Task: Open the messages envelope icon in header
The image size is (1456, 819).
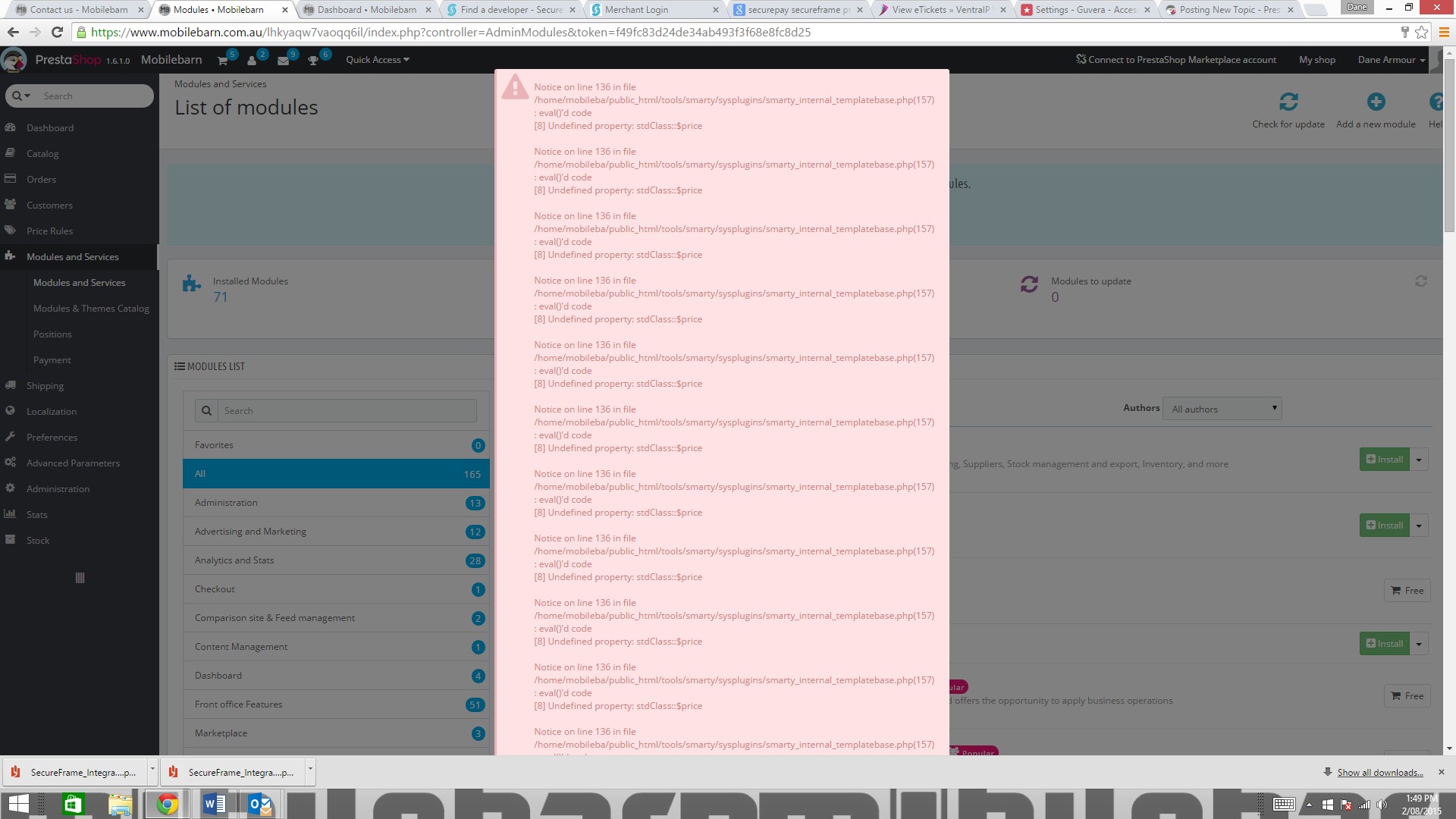Action: 283,61
